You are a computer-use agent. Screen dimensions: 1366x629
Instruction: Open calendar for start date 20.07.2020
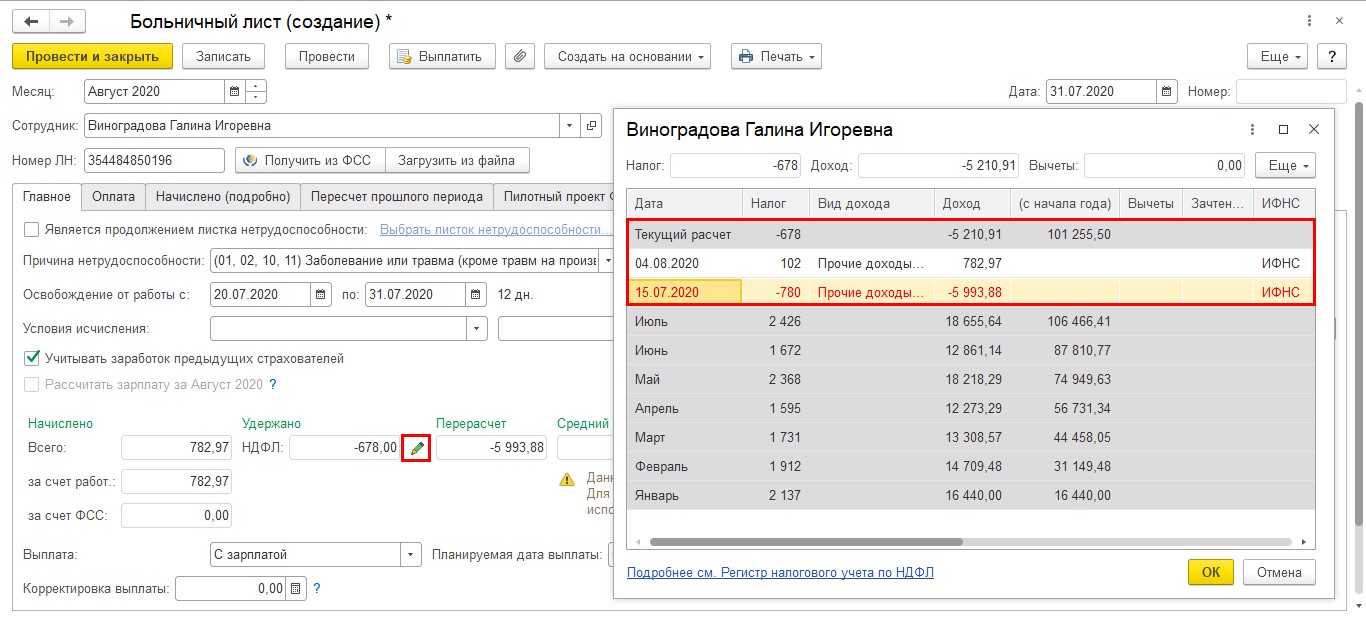pos(320,295)
